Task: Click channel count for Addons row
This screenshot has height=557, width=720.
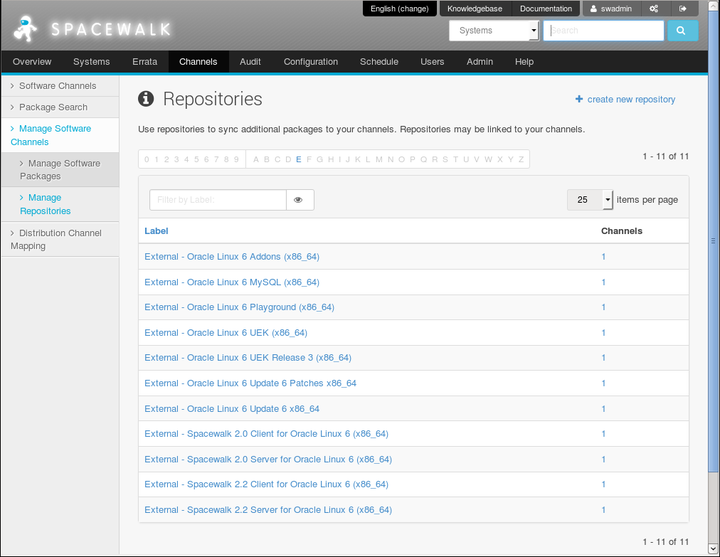Action: [x=603, y=257]
